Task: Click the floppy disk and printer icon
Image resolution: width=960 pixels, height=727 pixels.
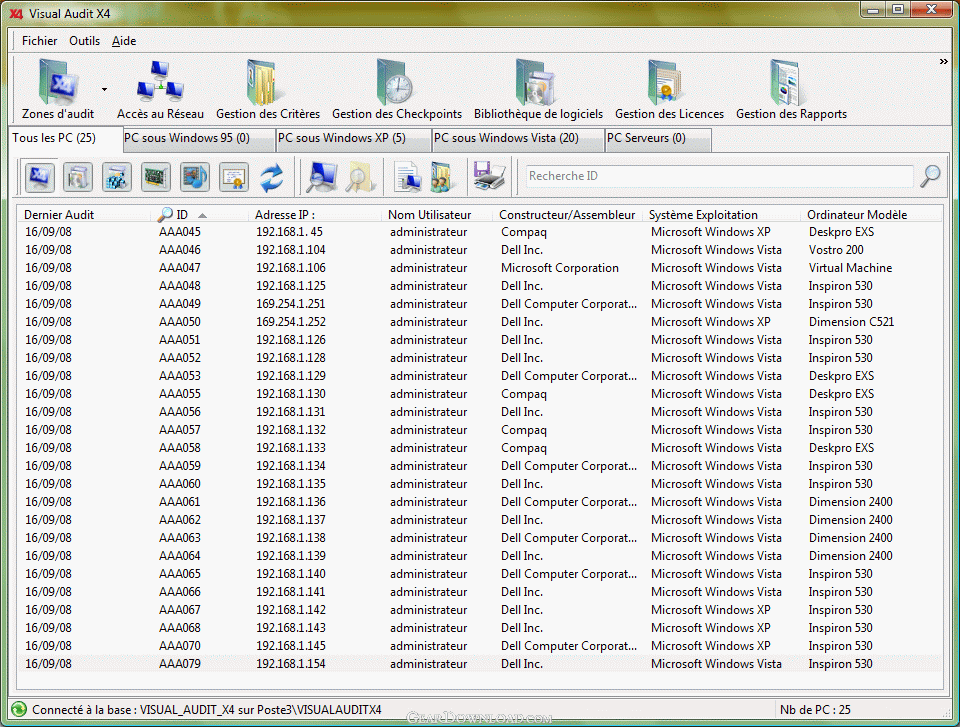Action: [489, 177]
